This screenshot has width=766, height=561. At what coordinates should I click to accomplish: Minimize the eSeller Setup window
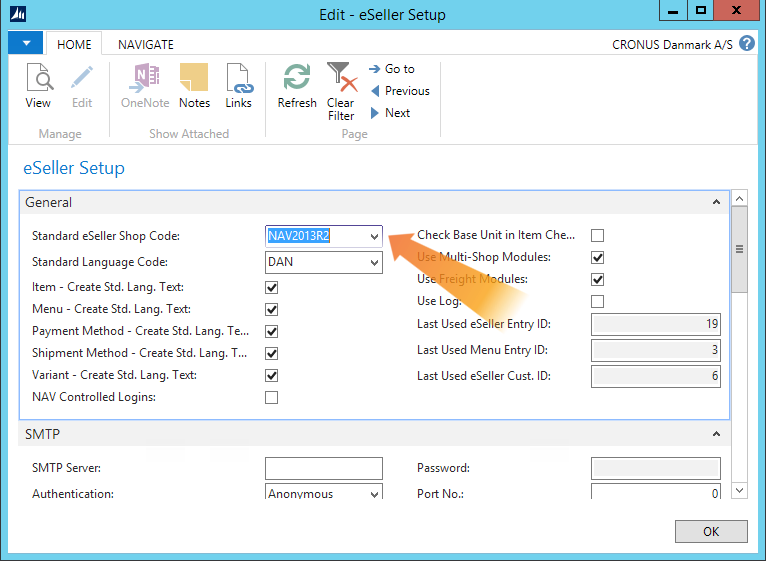point(673,10)
